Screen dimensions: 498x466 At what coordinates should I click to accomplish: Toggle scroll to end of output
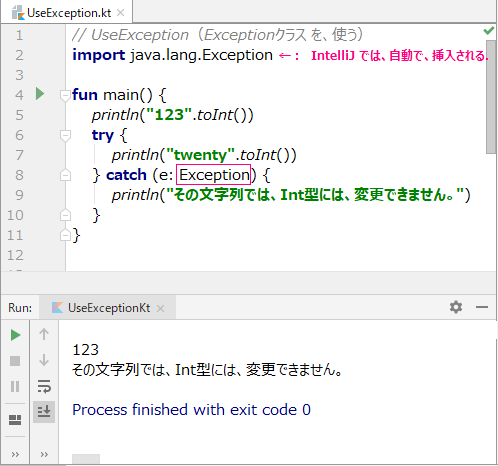(x=44, y=412)
